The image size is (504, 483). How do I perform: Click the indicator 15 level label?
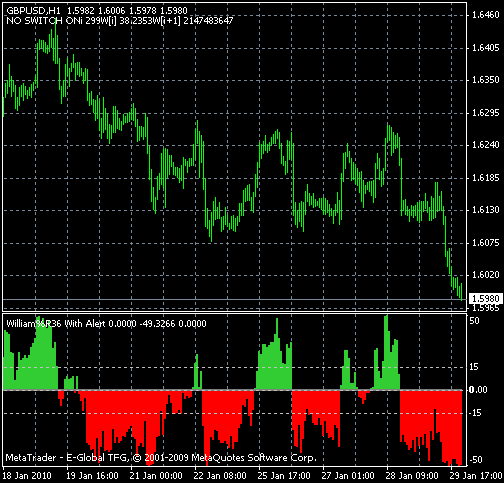click(474, 367)
